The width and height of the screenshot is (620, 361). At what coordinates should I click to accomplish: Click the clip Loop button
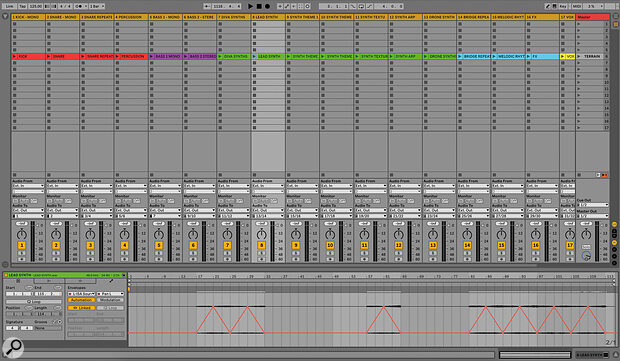34,302
